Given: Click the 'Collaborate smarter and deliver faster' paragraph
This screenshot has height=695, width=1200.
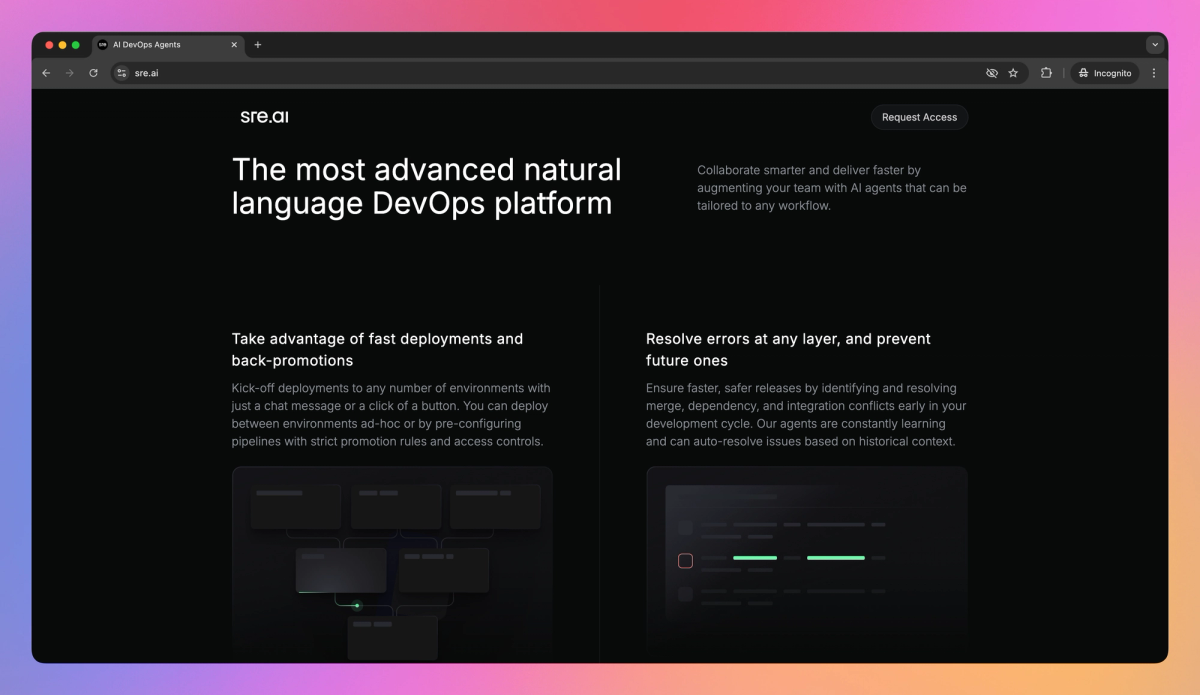Looking at the screenshot, I should pos(832,188).
